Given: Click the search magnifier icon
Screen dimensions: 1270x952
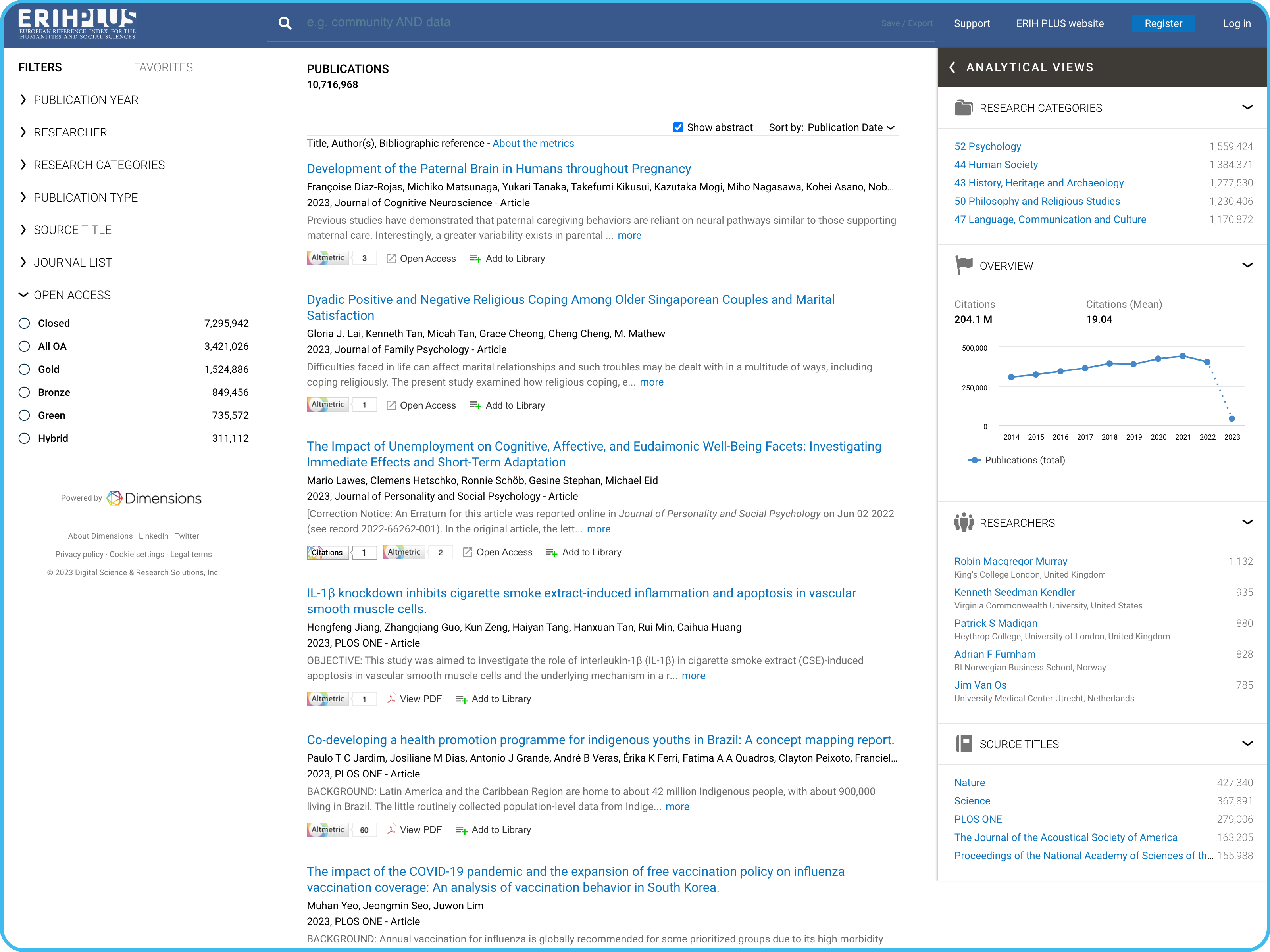Looking at the screenshot, I should [285, 23].
